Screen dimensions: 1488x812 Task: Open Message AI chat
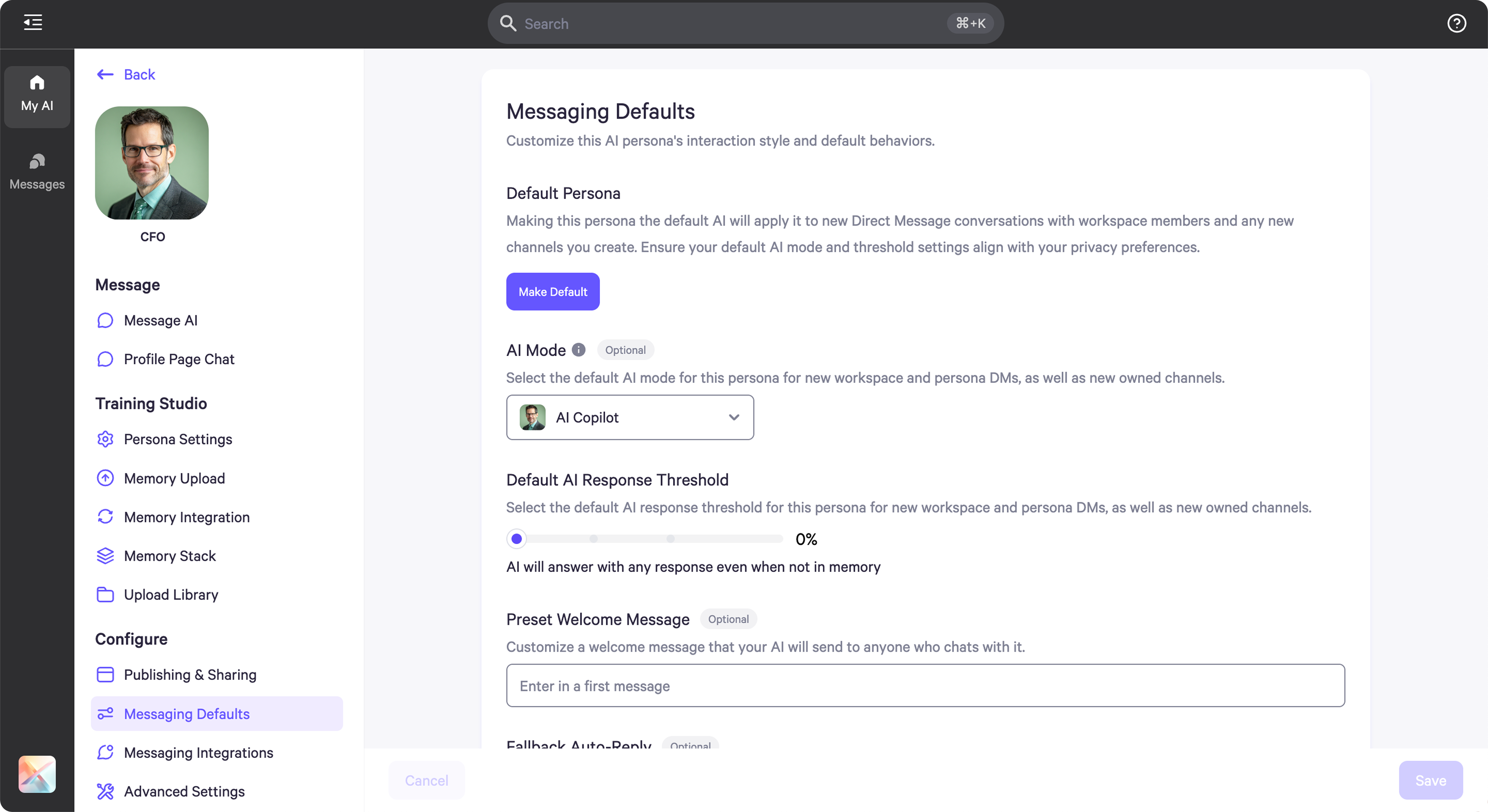pos(160,320)
